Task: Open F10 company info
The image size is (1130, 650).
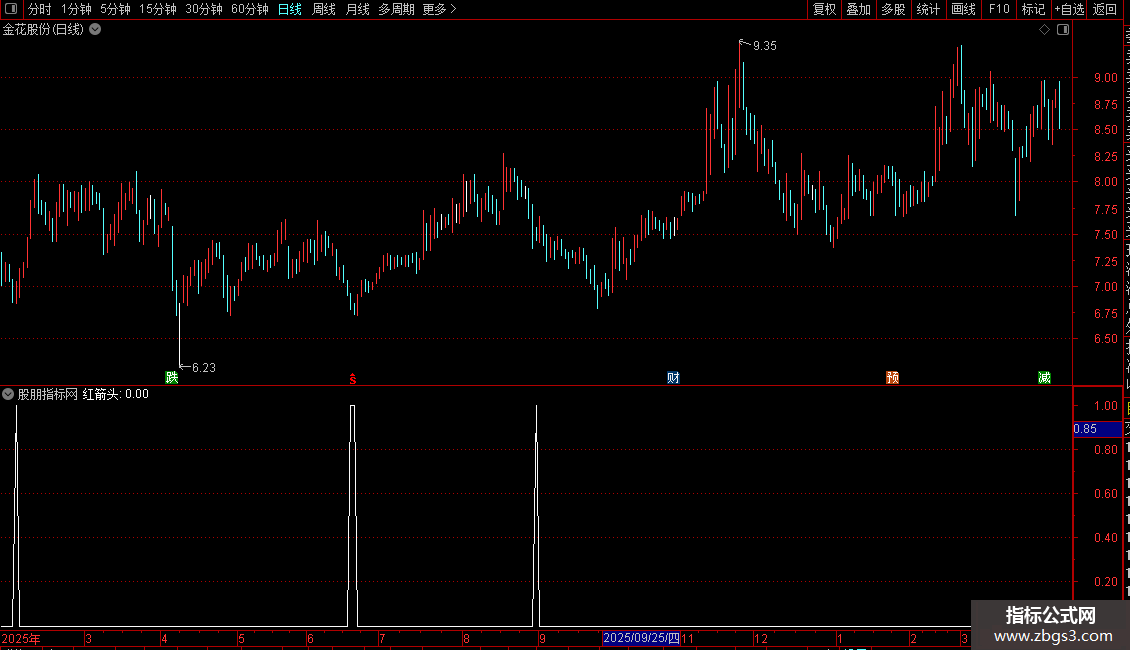Action: [999, 9]
